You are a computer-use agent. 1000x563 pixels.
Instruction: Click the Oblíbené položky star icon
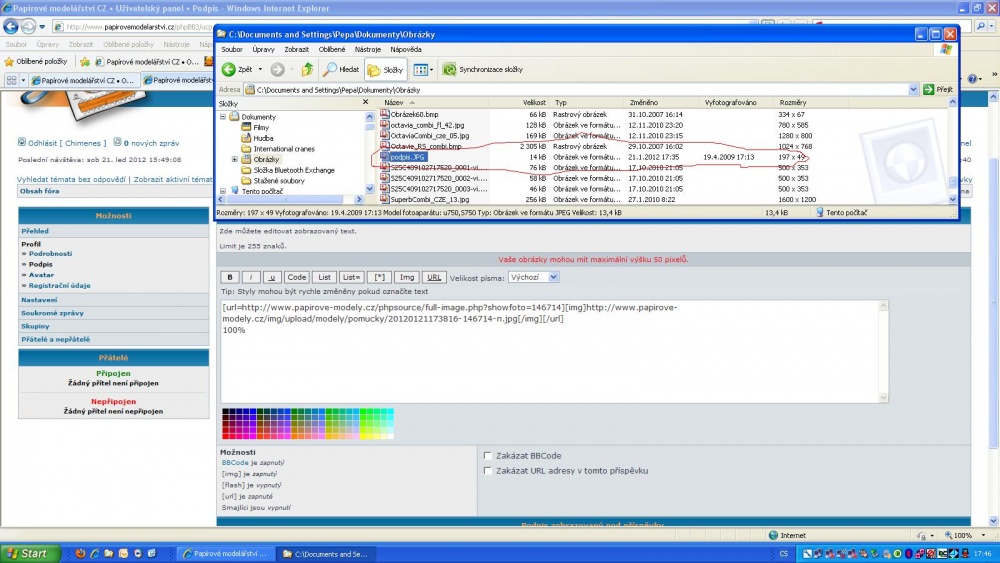[x=9, y=62]
